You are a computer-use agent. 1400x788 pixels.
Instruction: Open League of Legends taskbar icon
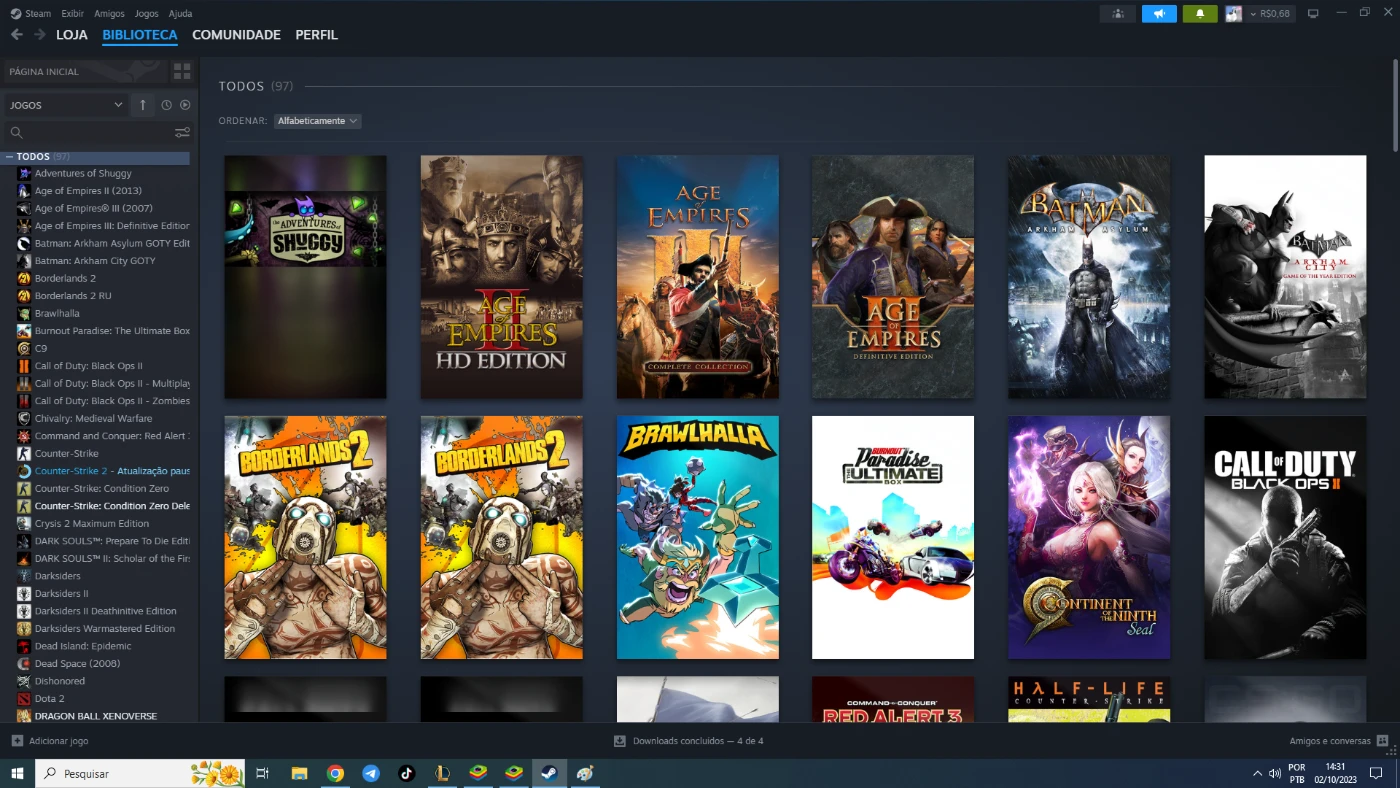point(442,773)
